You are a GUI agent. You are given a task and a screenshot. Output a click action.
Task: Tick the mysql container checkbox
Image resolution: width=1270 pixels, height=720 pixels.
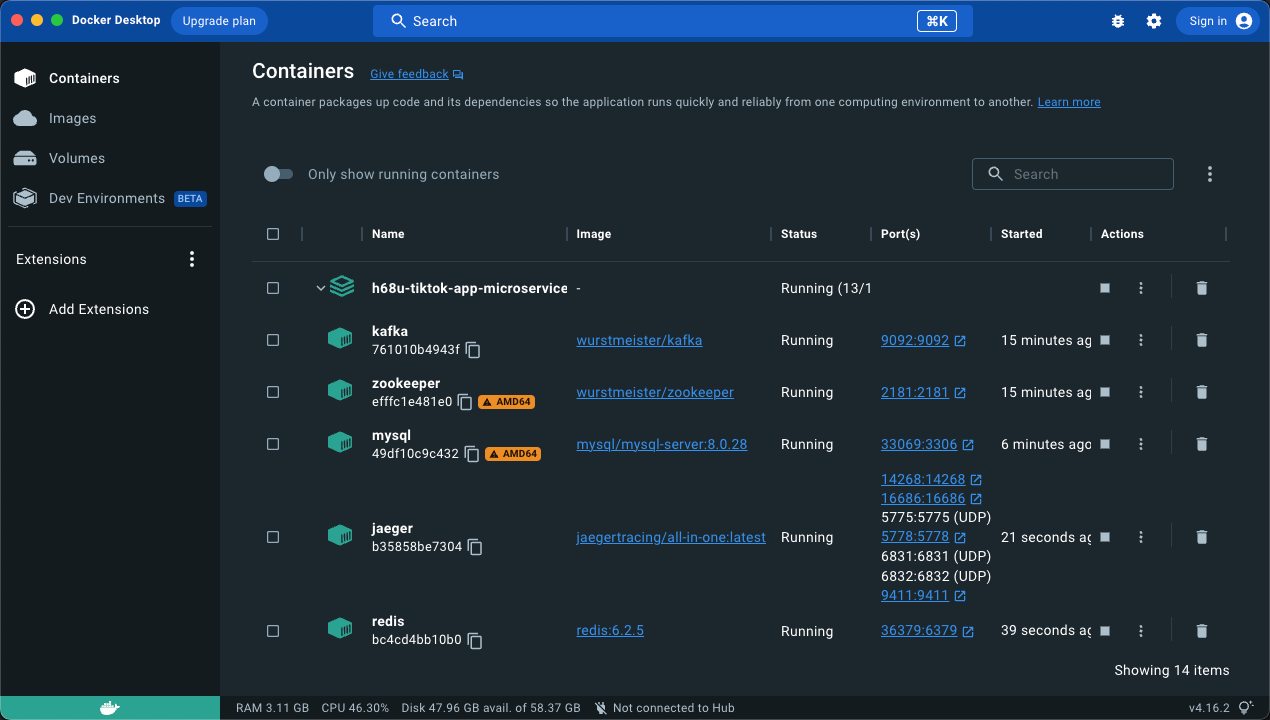(273, 444)
